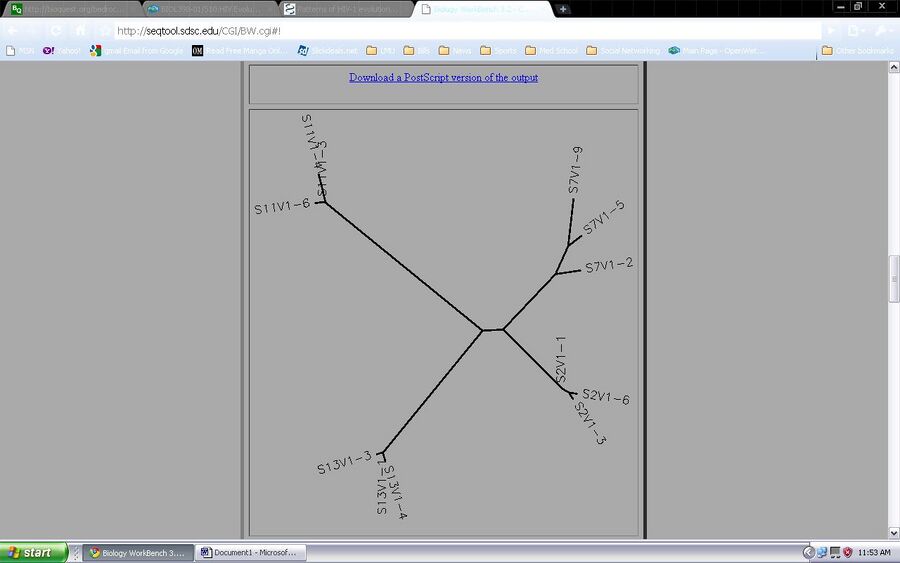Click the vertical scrollbar thumb
The image size is (900, 563).
coord(893,280)
